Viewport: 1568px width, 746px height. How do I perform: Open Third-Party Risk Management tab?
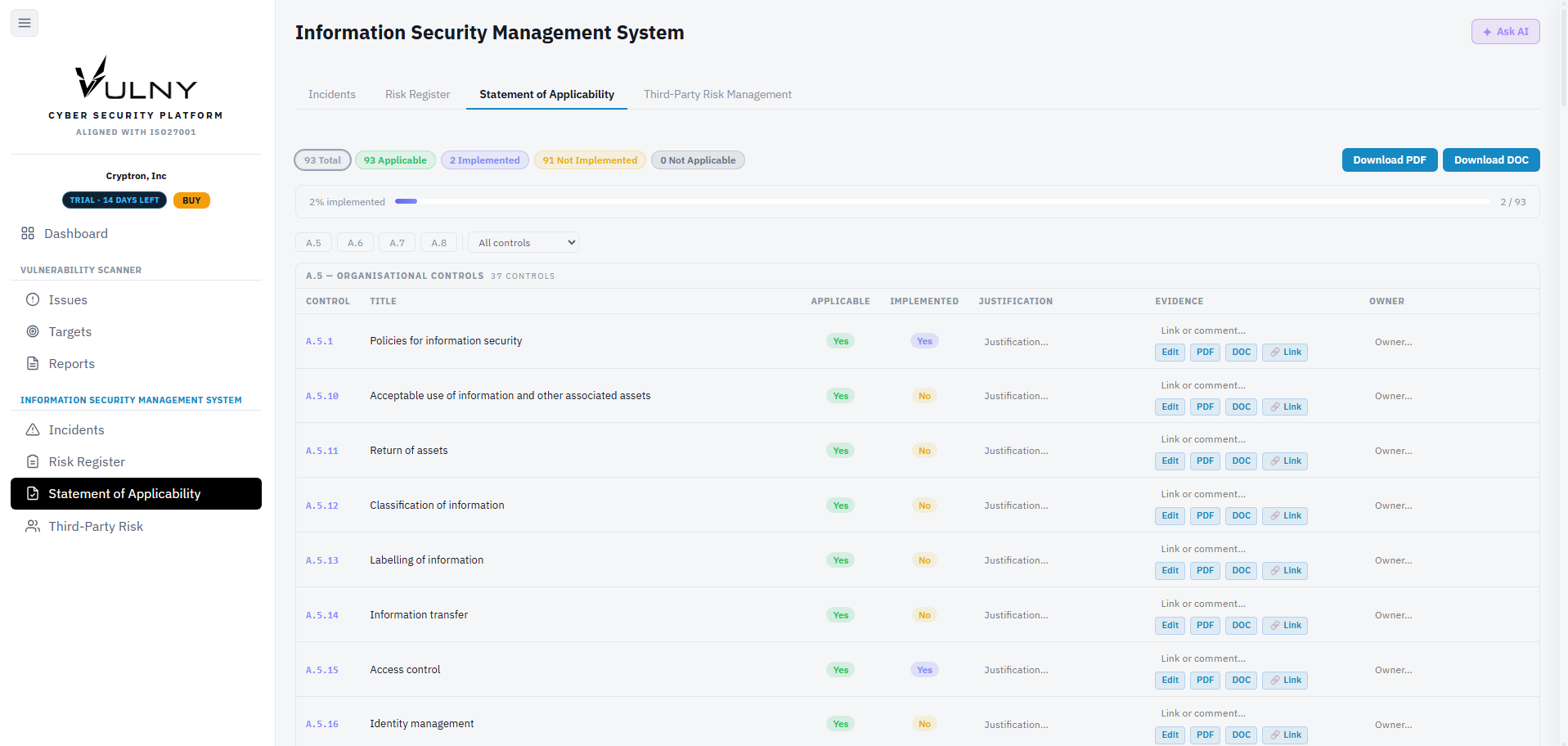[717, 94]
